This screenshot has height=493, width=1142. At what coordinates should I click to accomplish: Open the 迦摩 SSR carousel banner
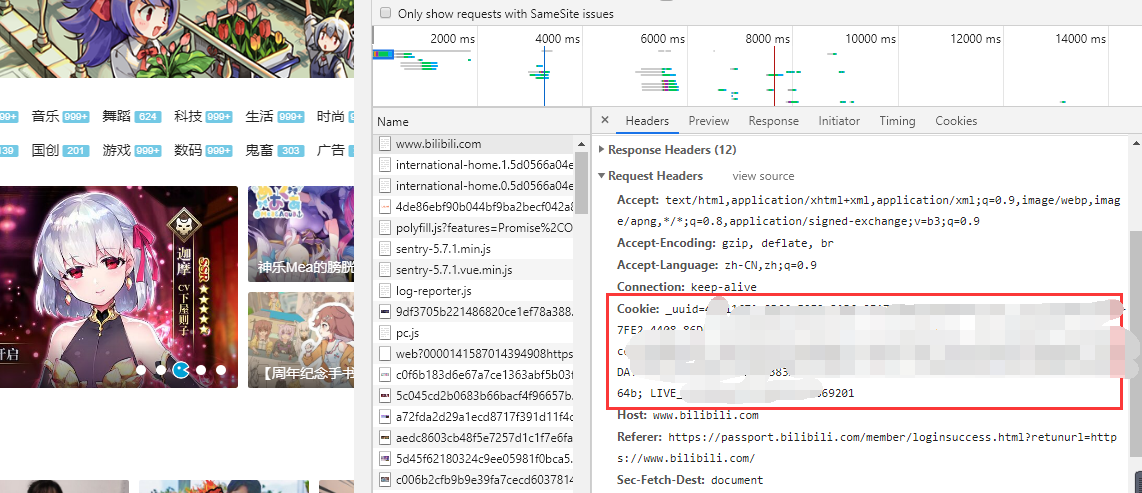(119, 286)
